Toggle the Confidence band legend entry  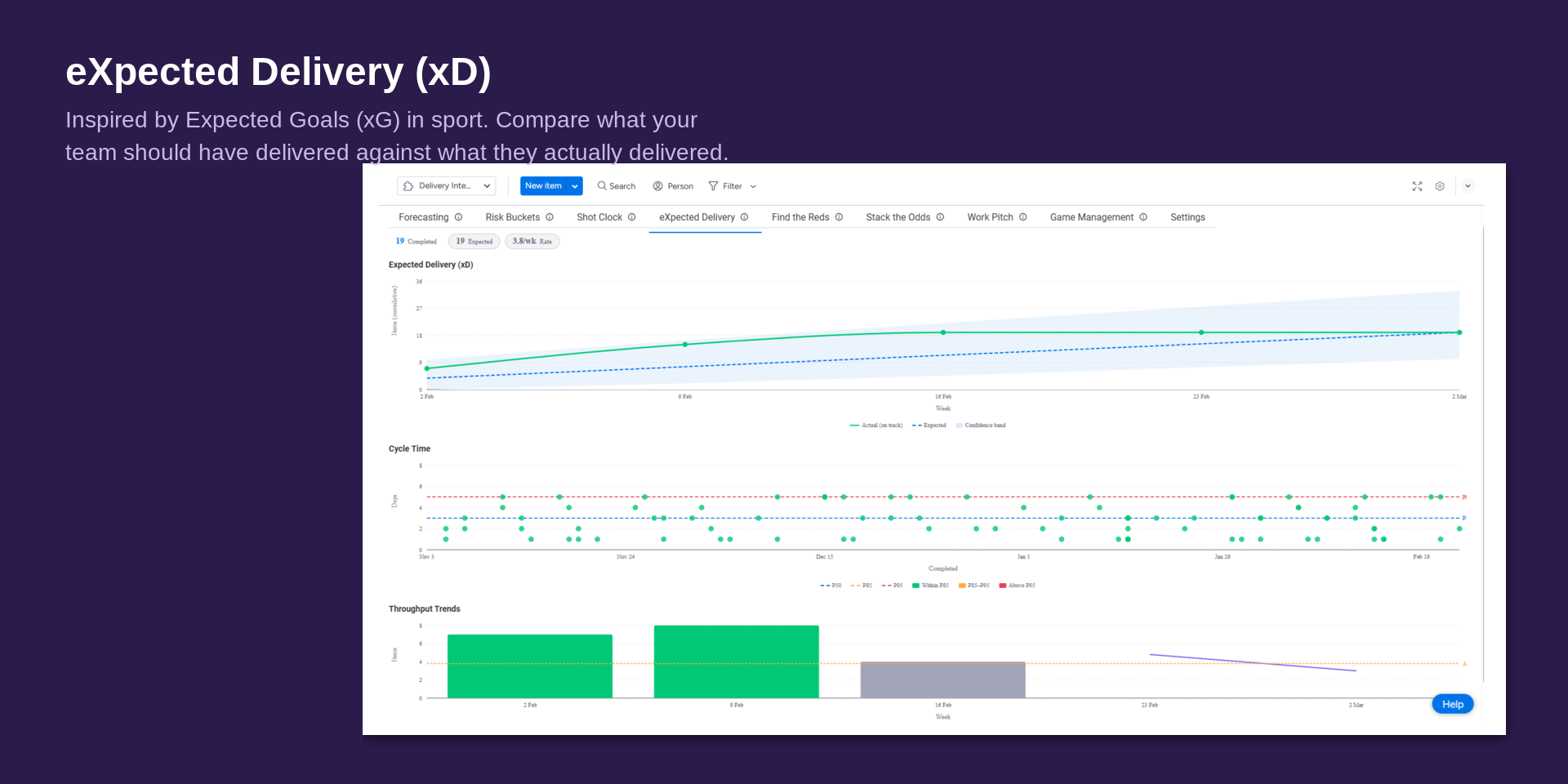pos(981,425)
